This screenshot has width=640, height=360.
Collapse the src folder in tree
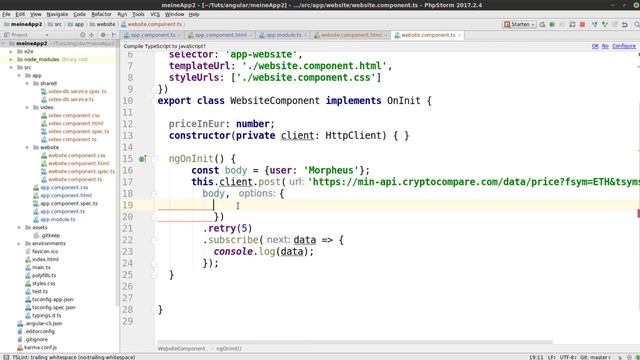tap(11, 67)
